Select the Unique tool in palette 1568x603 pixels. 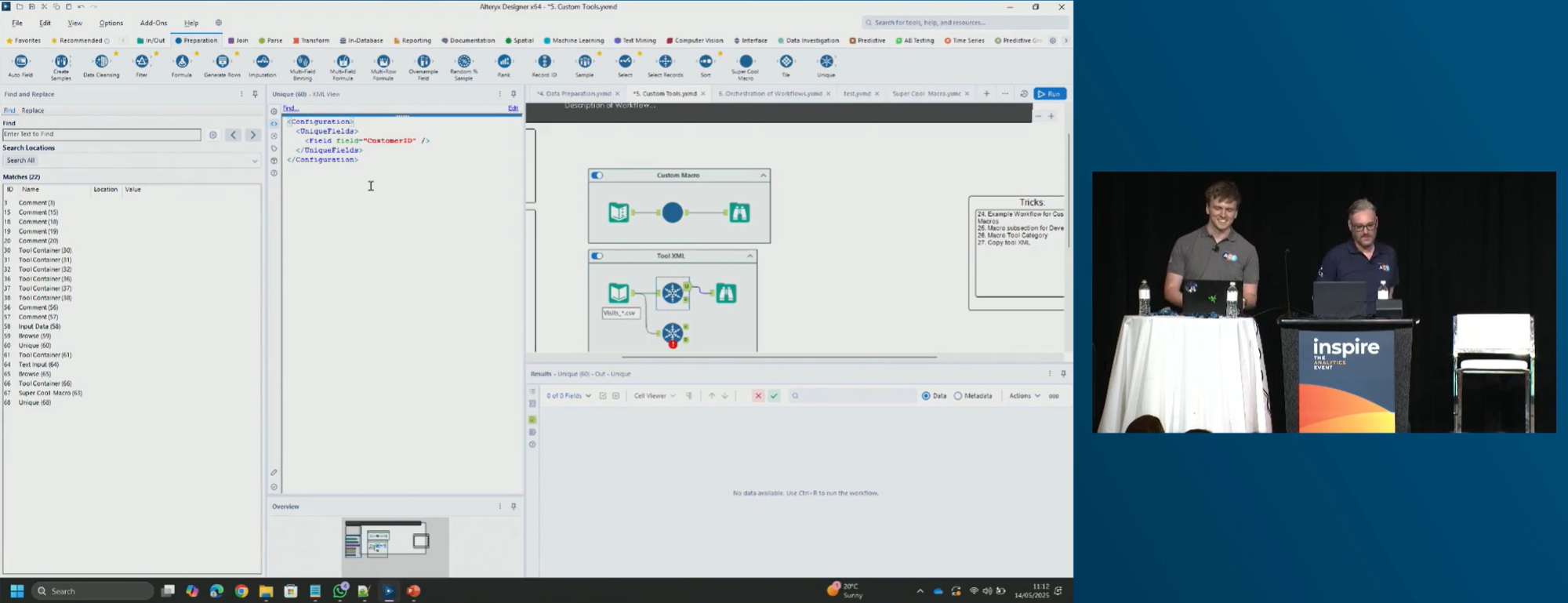click(826, 65)
